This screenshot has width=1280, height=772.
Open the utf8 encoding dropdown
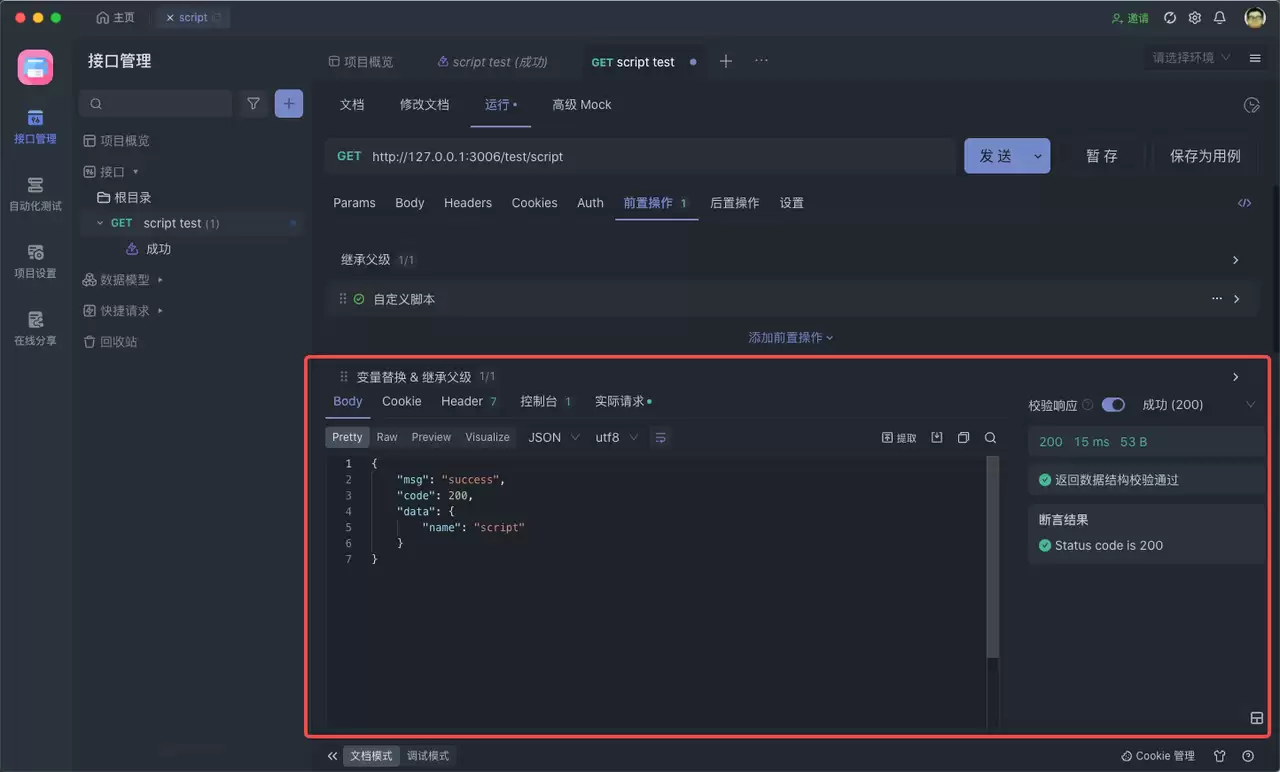coord(616,437)
